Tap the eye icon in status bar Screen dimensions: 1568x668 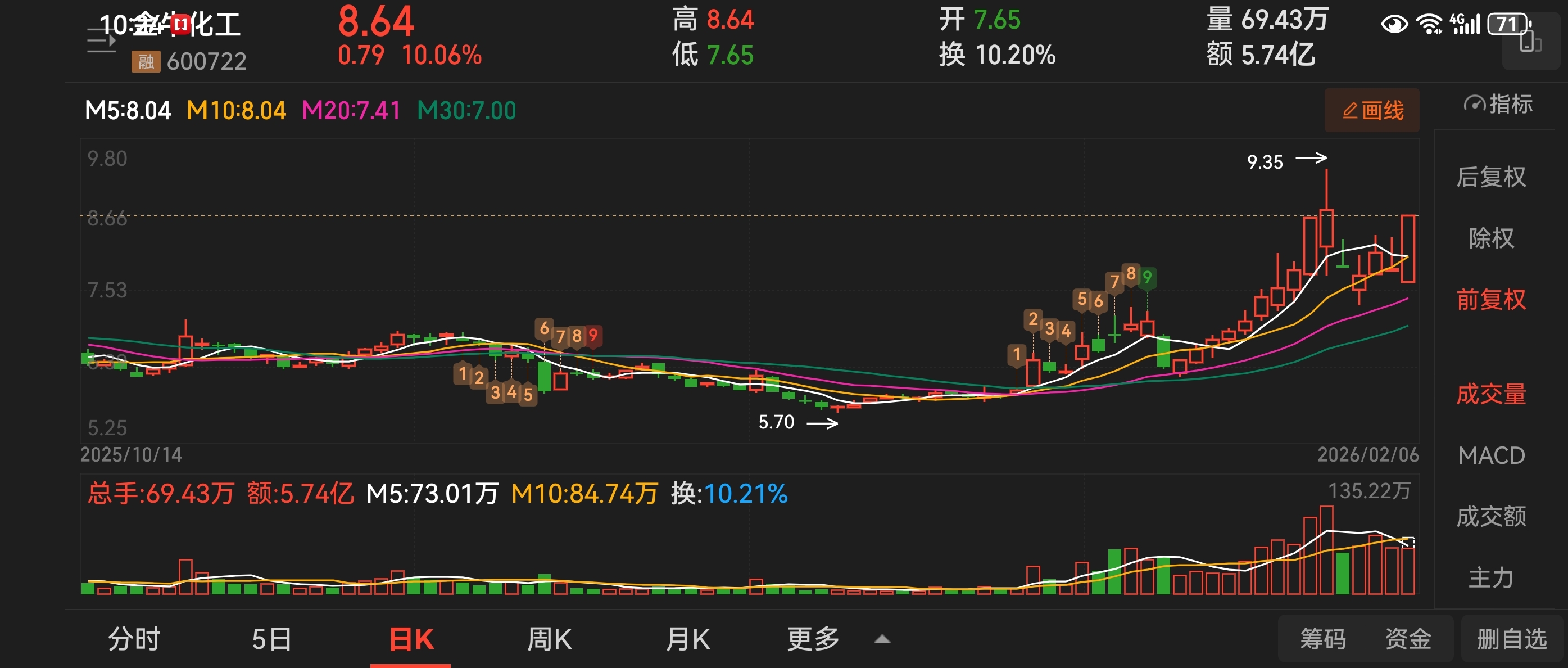click(x=1394, y=24)
